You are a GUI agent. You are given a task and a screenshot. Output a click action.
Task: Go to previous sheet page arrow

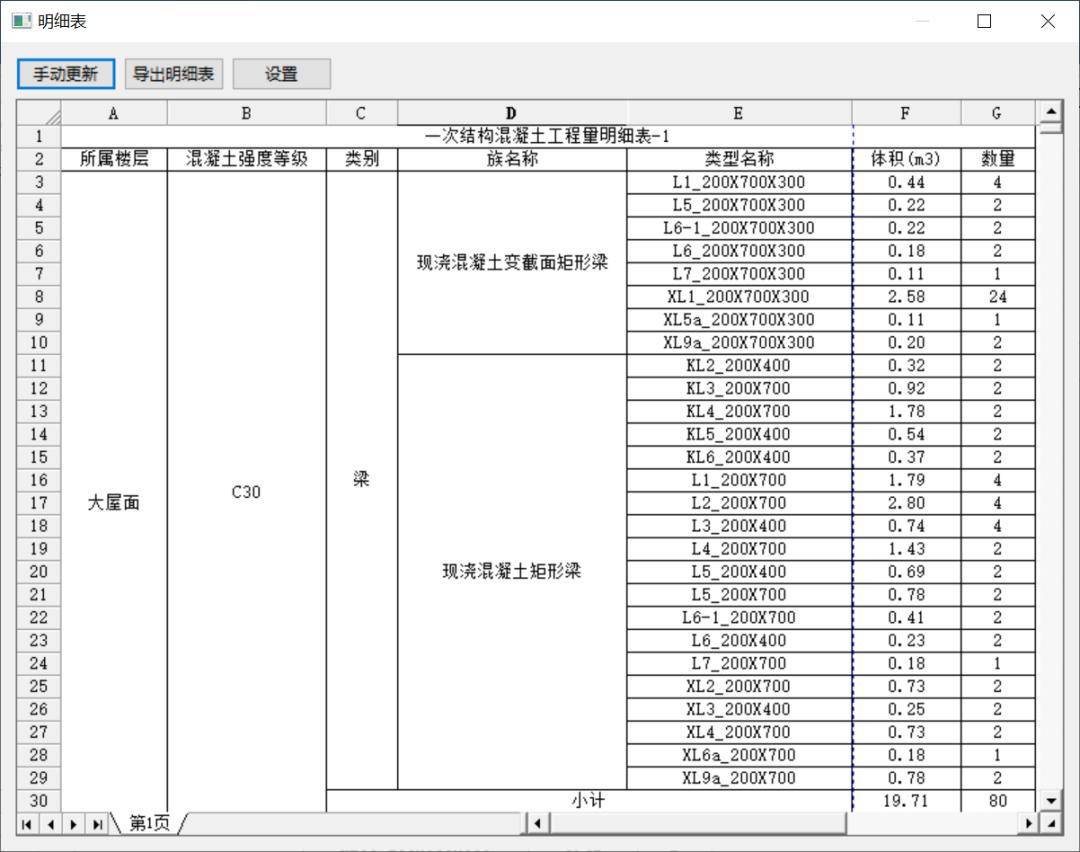pos(50,824)
